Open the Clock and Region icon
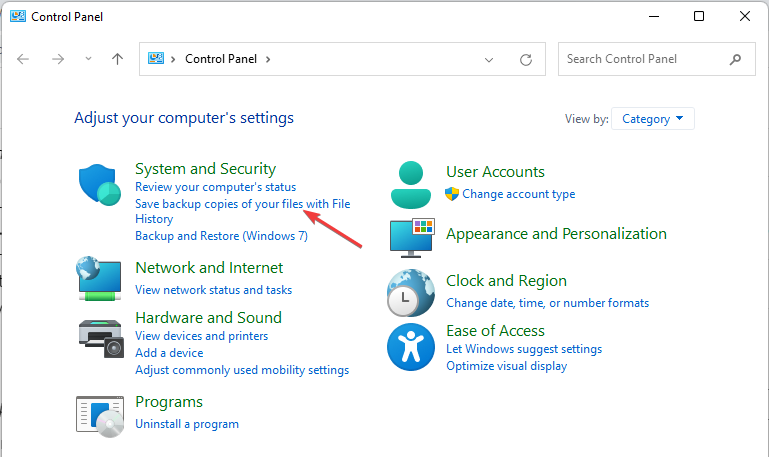The height and width of the screenshot is (457, 769). pos(410,292)
